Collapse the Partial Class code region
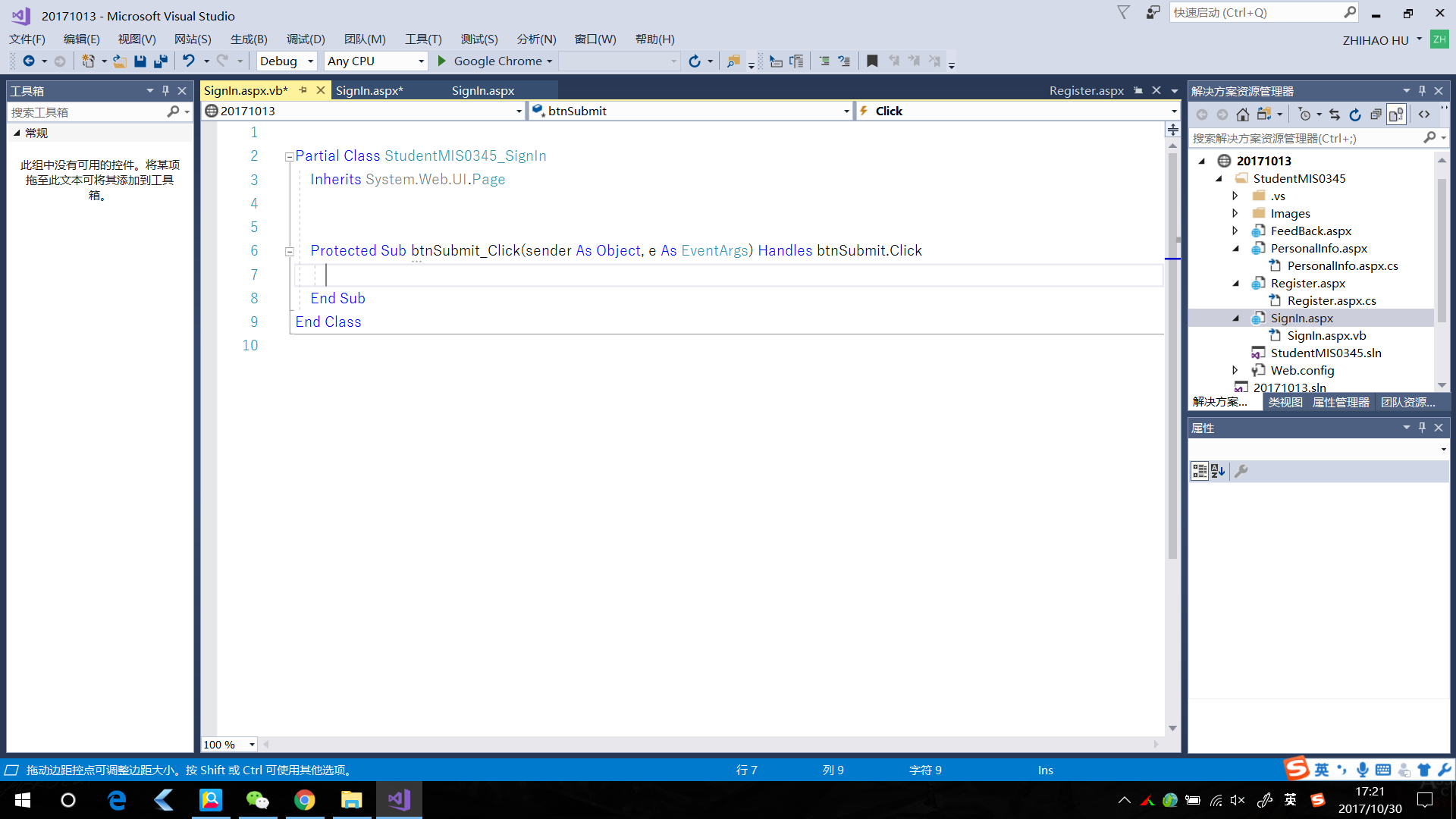The height and width of the screenshot is (819, 1456). [x=289, y=157]
